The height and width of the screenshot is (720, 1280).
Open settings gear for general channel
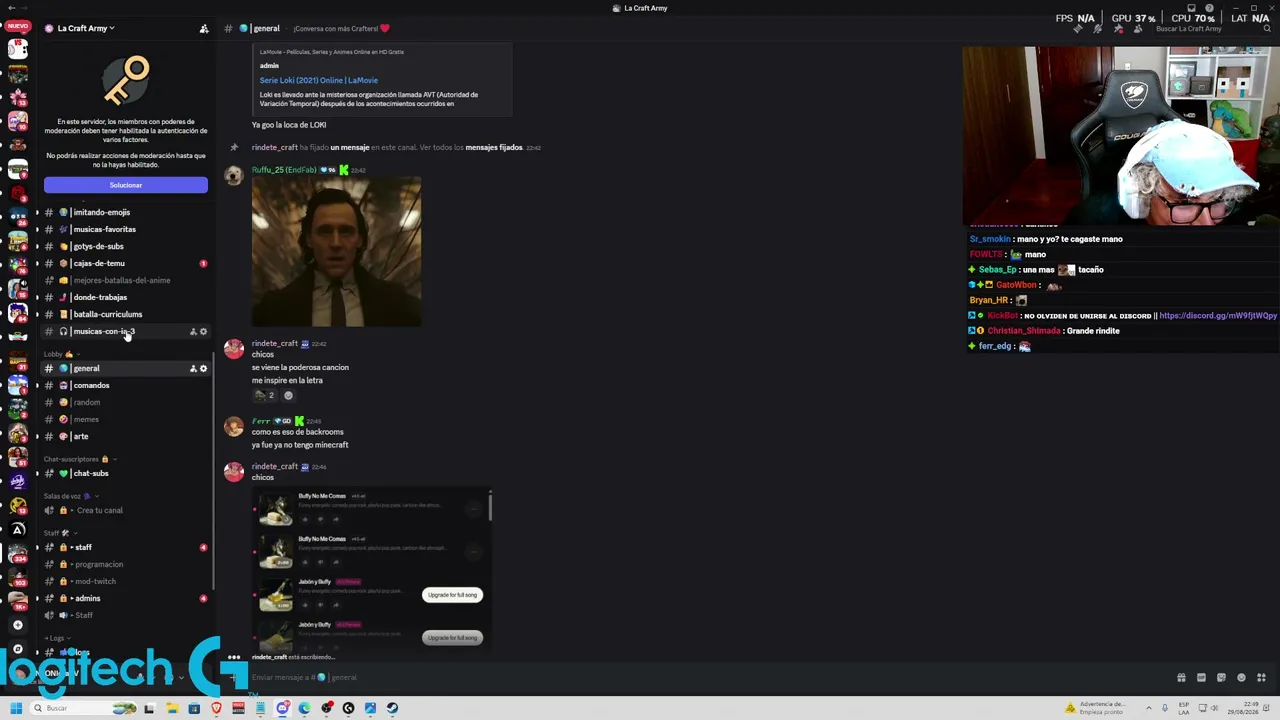tap(203, 369)
